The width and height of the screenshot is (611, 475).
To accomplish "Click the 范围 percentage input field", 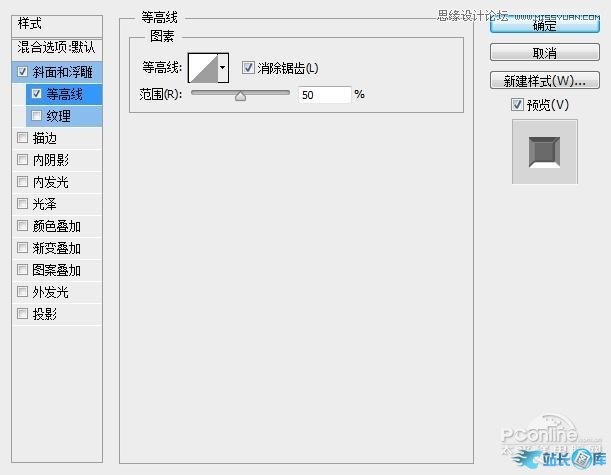I will (323, 95).
